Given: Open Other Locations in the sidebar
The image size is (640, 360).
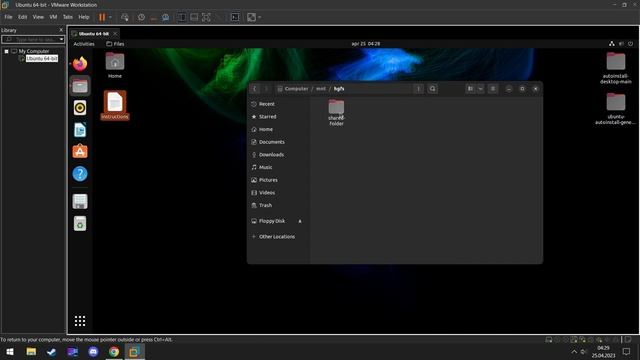Looking at the screenshot, I should coord(279,237).
